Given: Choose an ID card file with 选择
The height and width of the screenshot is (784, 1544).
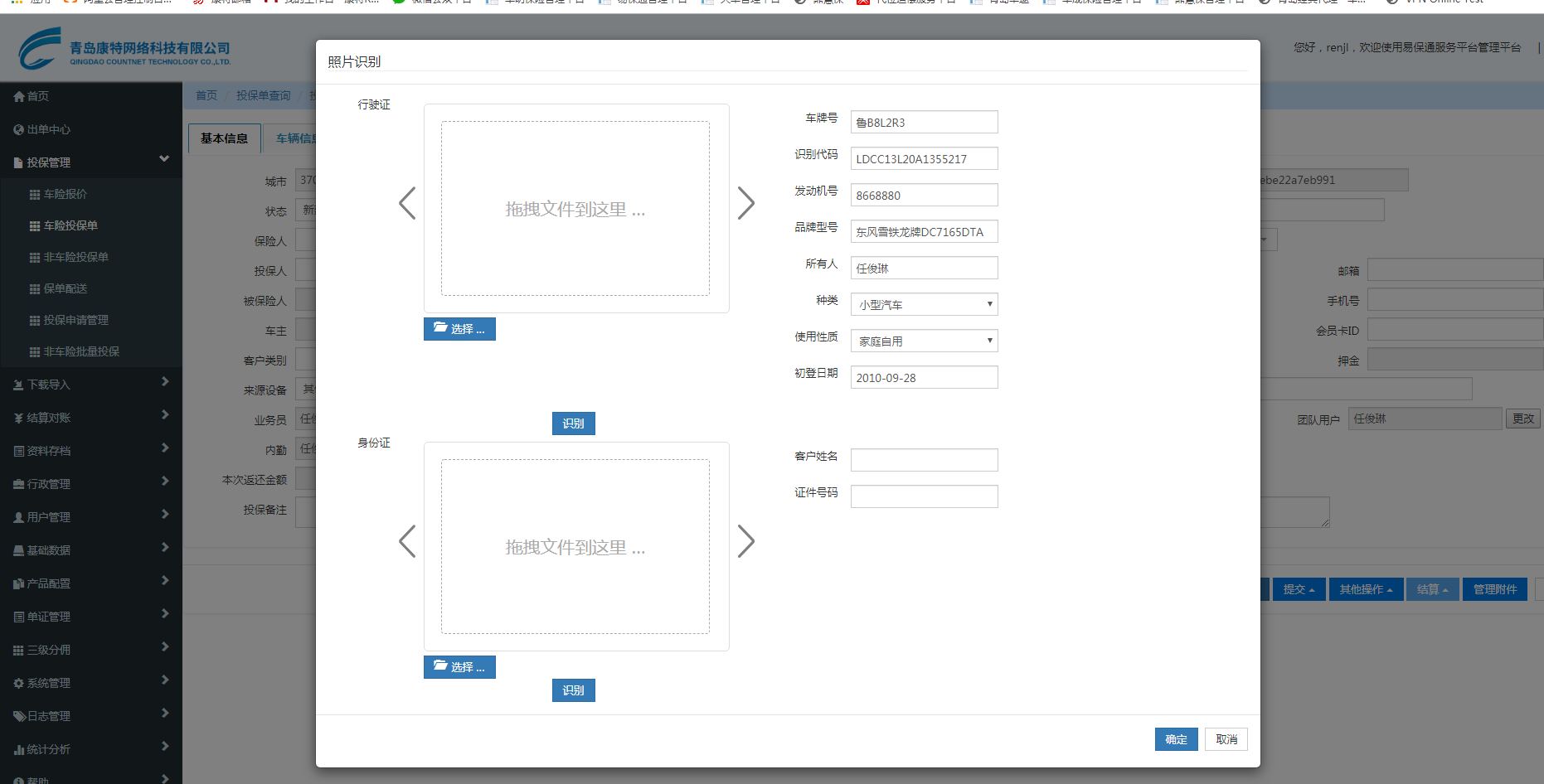Looking at the screenshot, I should point(459,667).
